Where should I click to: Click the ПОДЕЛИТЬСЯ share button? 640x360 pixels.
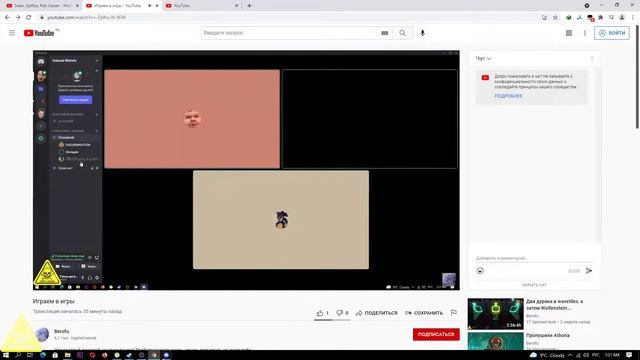(x=376, y=313)
